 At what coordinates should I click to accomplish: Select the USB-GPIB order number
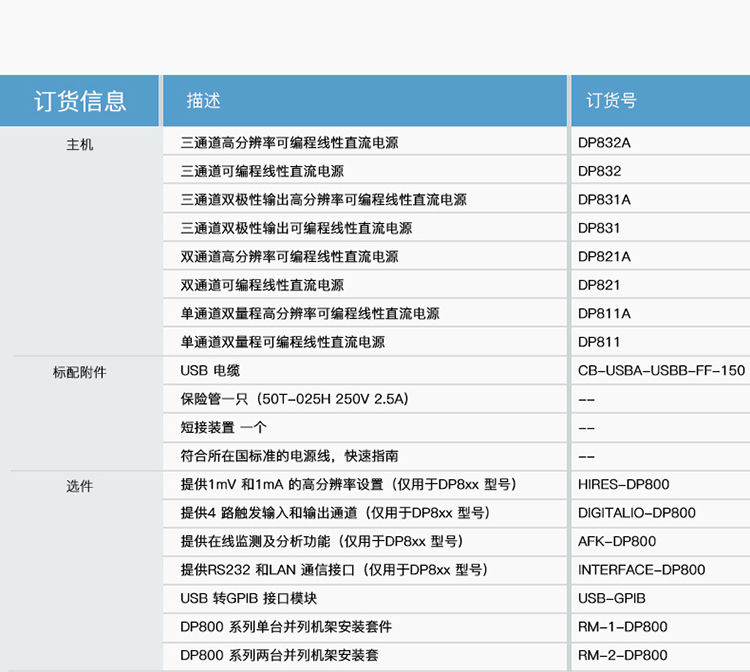tap(612, 599)
